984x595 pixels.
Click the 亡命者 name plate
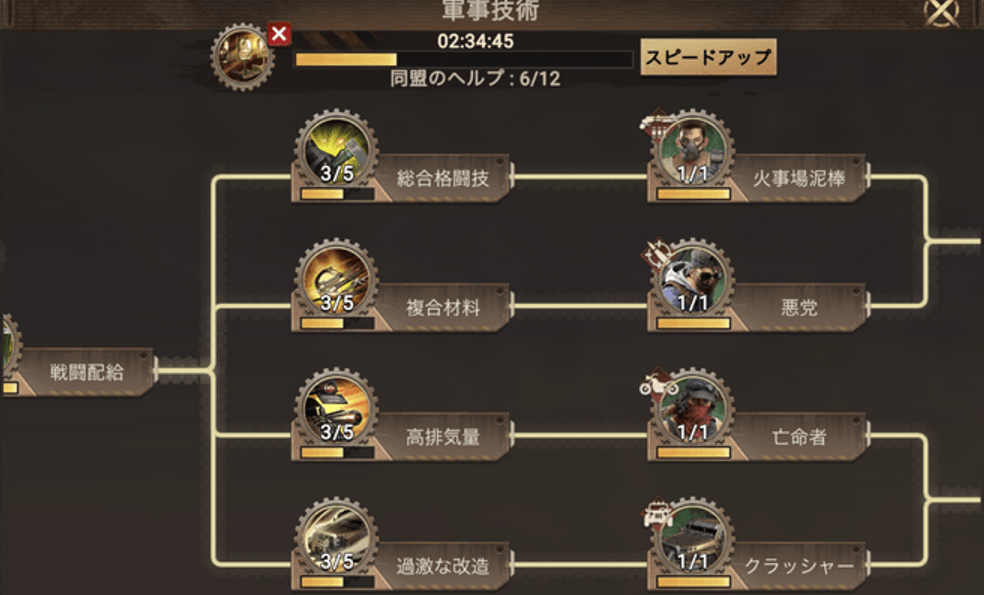tap(799, 437)
